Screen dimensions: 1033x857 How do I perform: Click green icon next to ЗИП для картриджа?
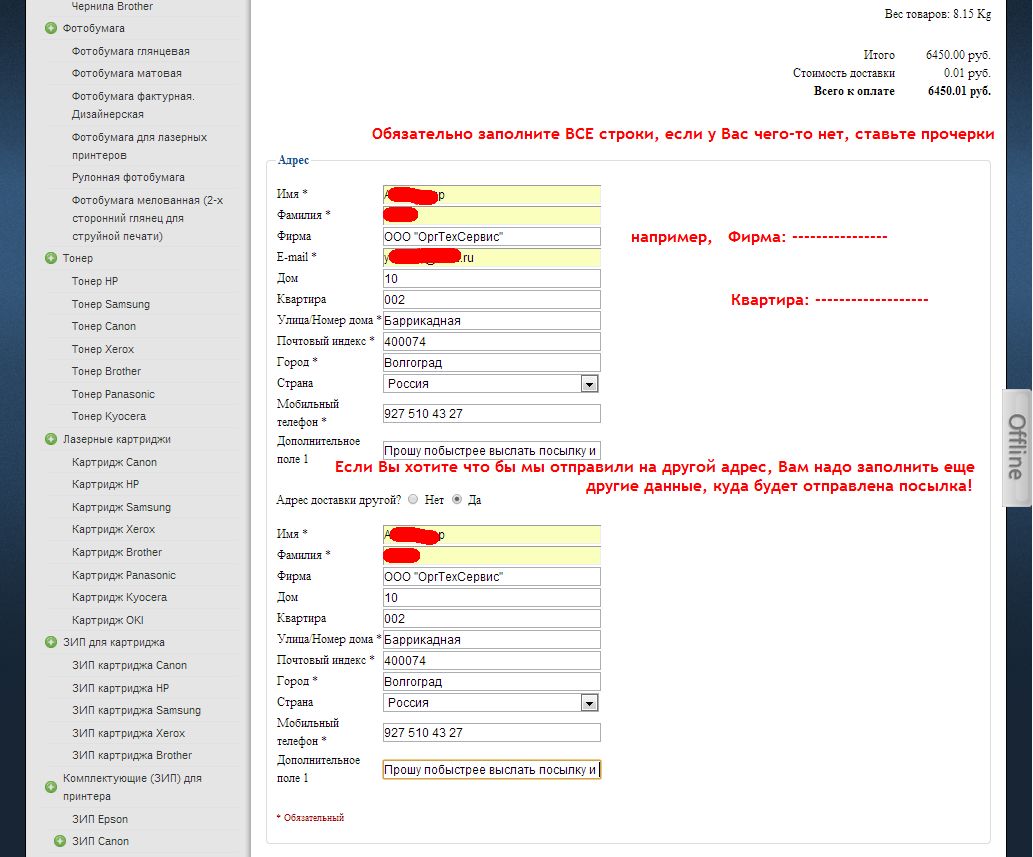pyautogui.click(x=51, y=642)
